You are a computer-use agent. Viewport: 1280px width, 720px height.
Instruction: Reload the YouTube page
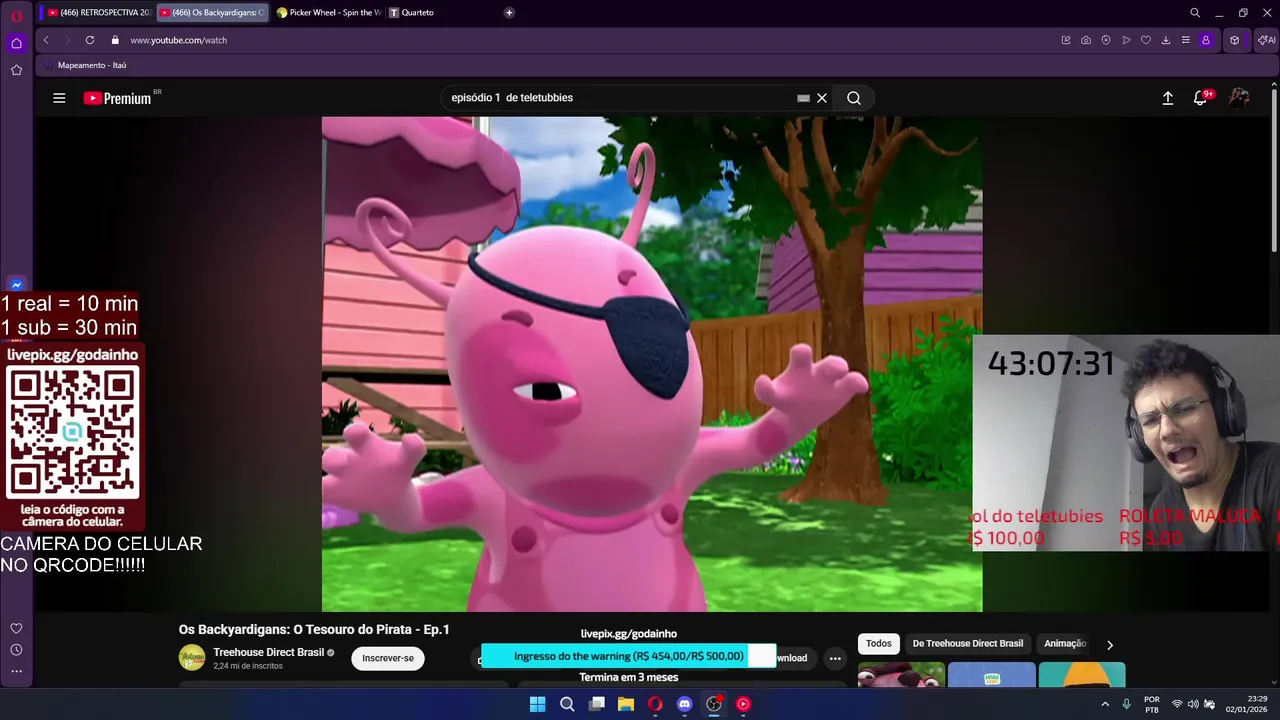(90, 40)
